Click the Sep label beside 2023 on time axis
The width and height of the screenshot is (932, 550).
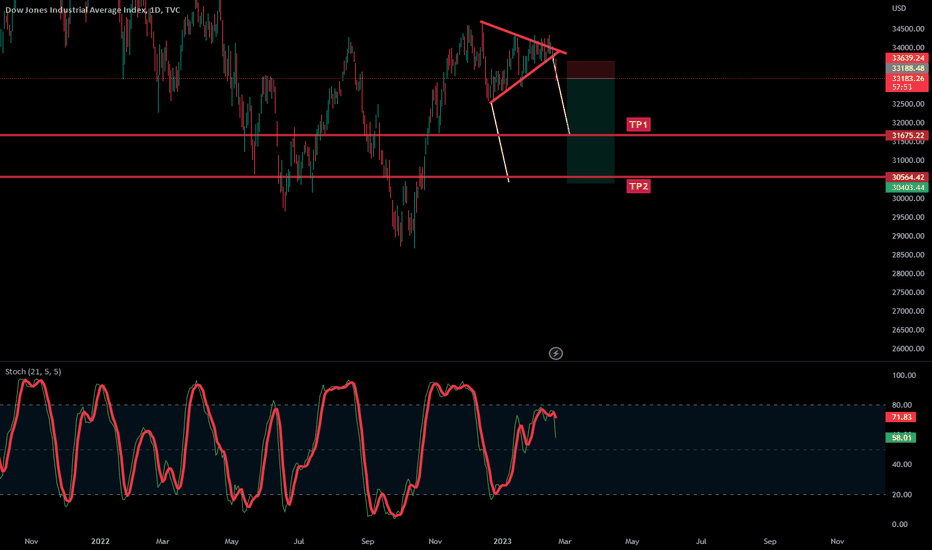coord(770,541)
